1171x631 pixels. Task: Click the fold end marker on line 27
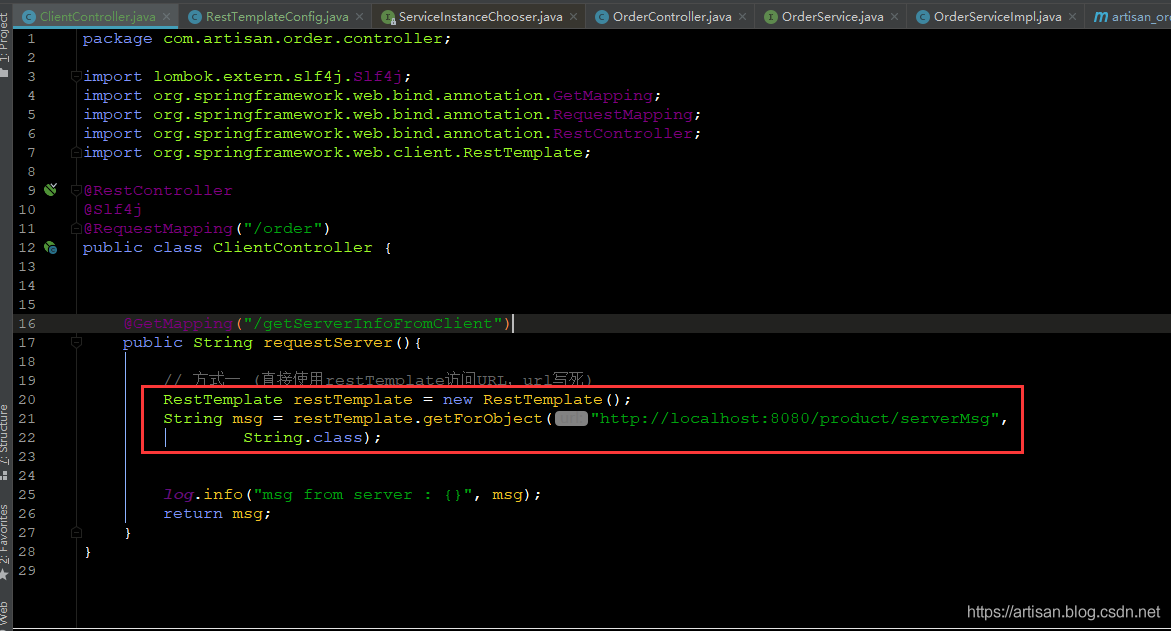coord(76,532)
